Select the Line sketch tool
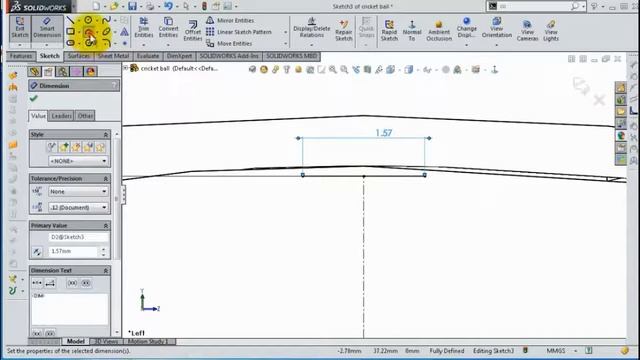This screenshot has height=360, width=640. pyautogui.click(x=70, y=20)
